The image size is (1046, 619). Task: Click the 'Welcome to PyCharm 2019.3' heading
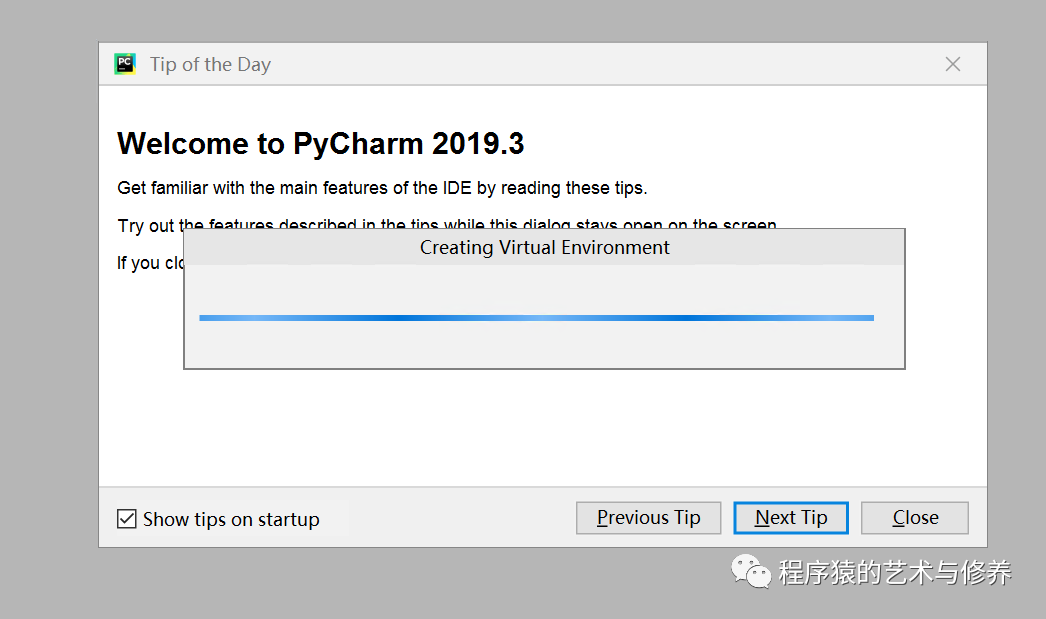coord(321,143)
